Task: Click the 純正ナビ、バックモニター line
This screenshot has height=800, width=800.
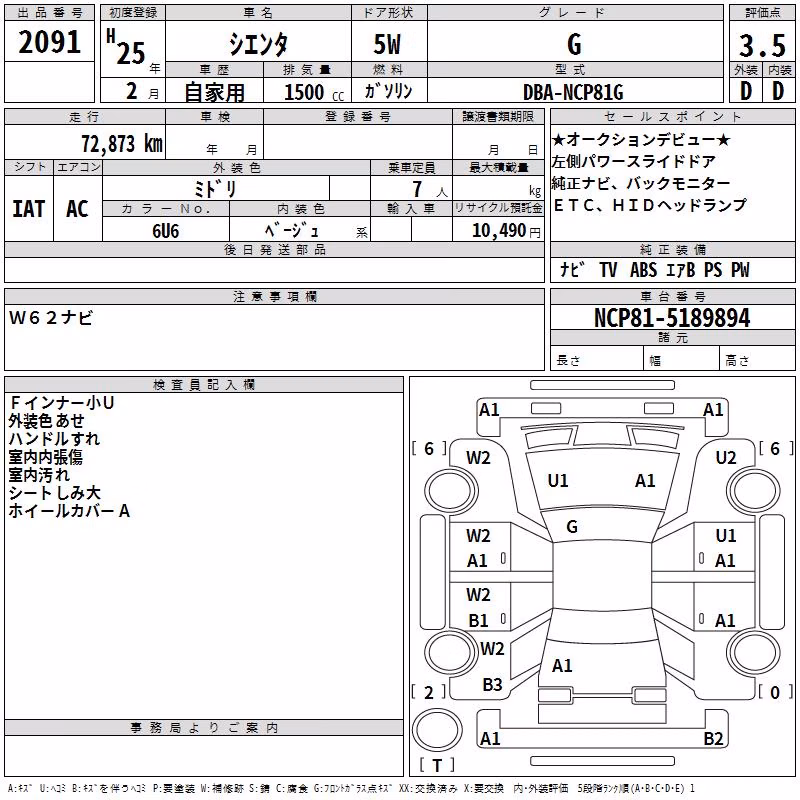Action: point(641,183)
